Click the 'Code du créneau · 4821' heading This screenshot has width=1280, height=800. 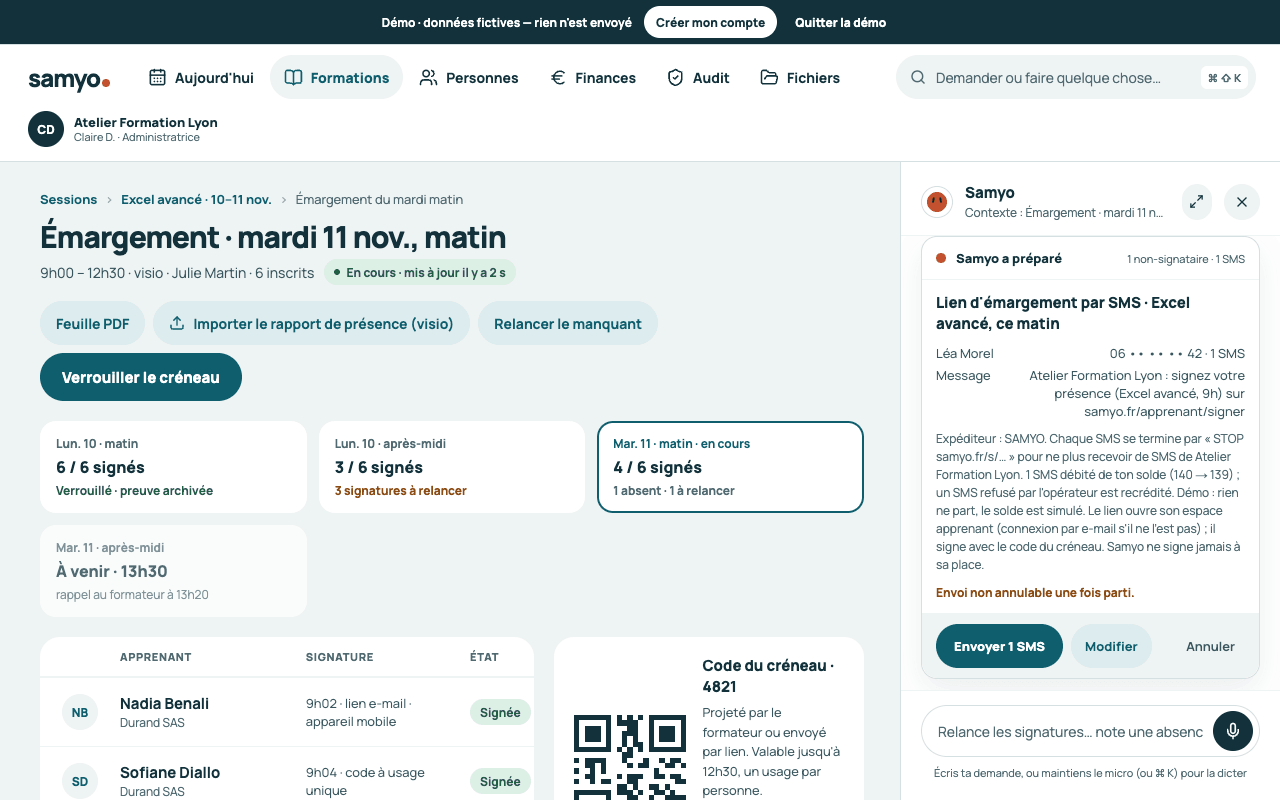[x=768, y=676]
